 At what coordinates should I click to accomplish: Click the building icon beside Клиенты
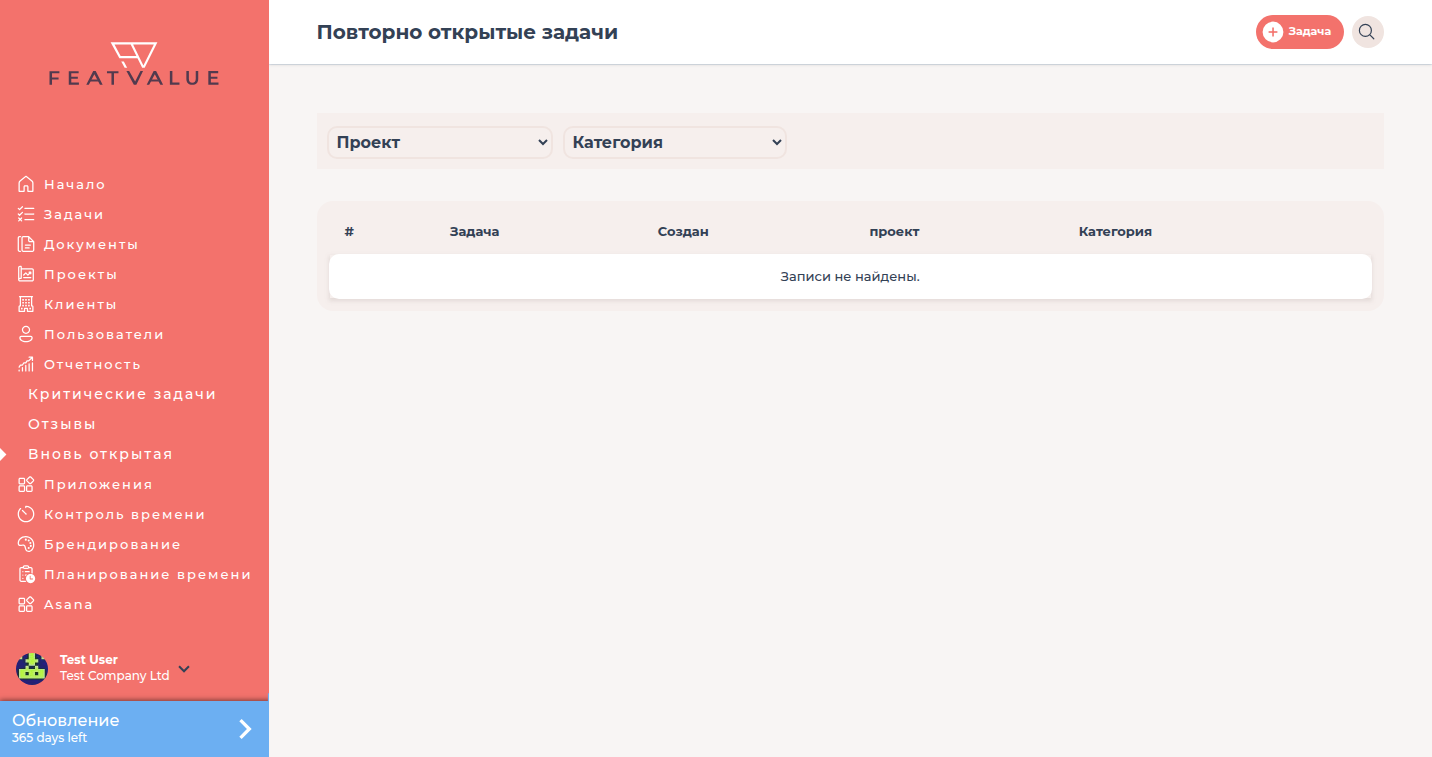pyautogui.click(x=26, y=304)
